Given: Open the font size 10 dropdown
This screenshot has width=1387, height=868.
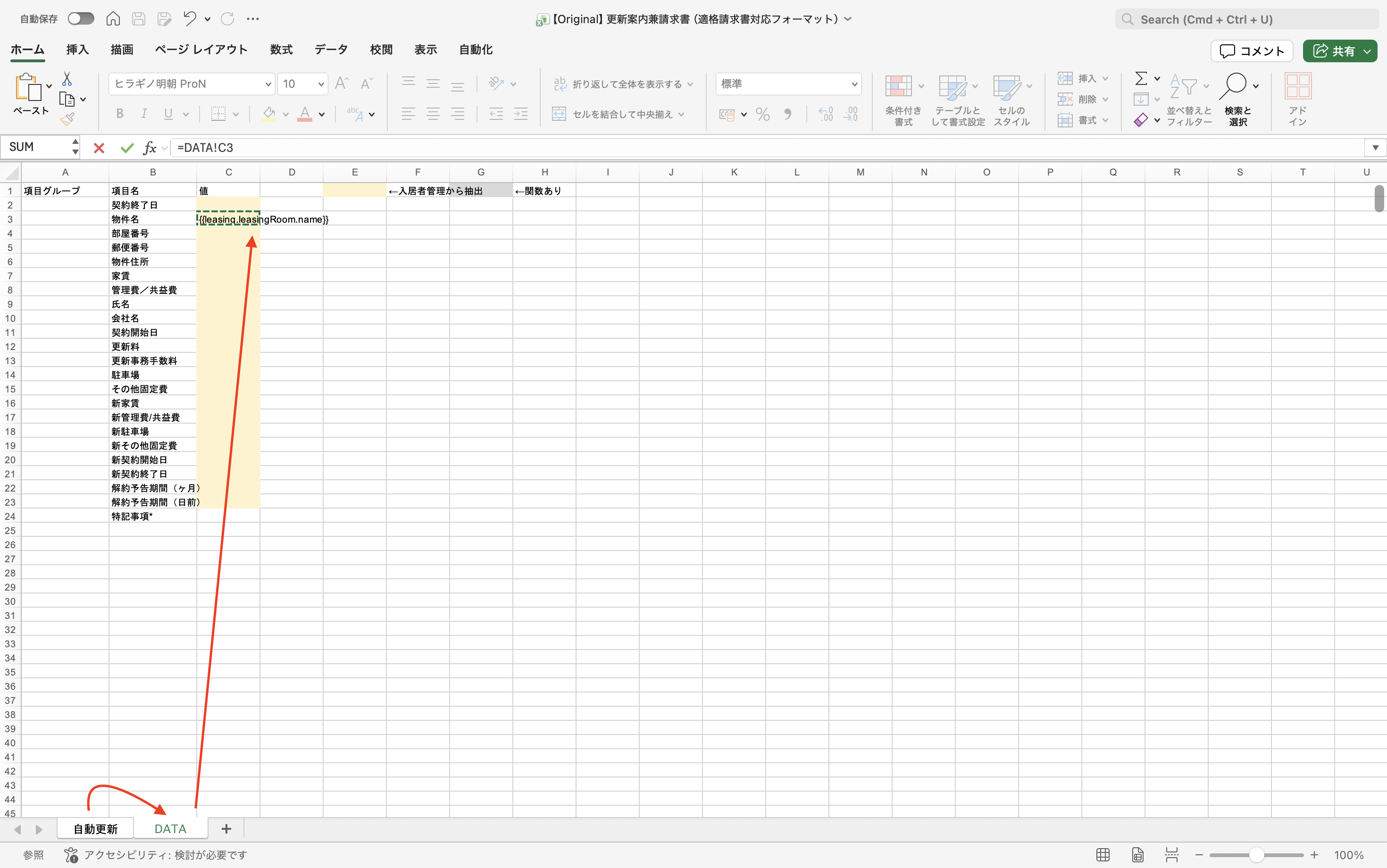Looking at the screenshot, I should 321,84.
